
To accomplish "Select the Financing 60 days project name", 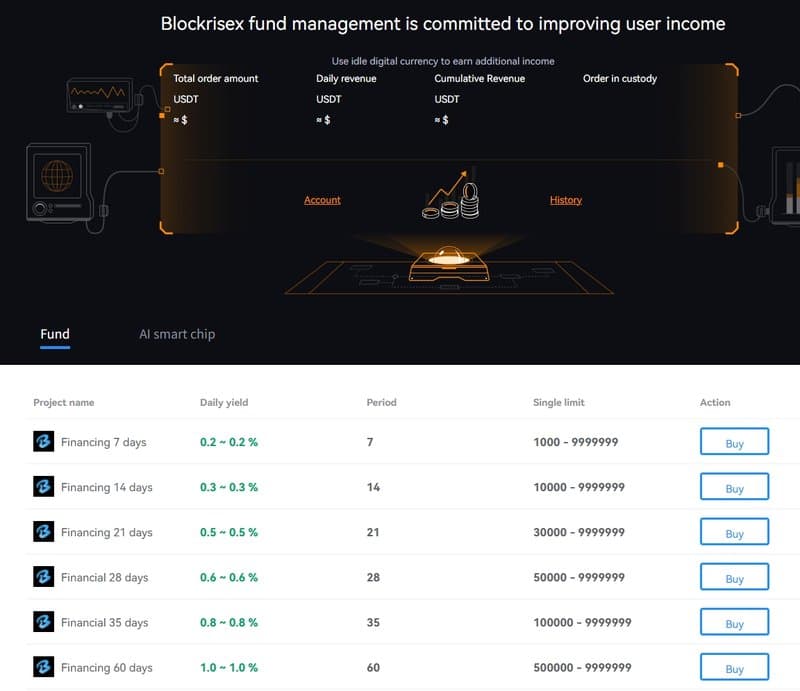I will click(x=107, y=668).
